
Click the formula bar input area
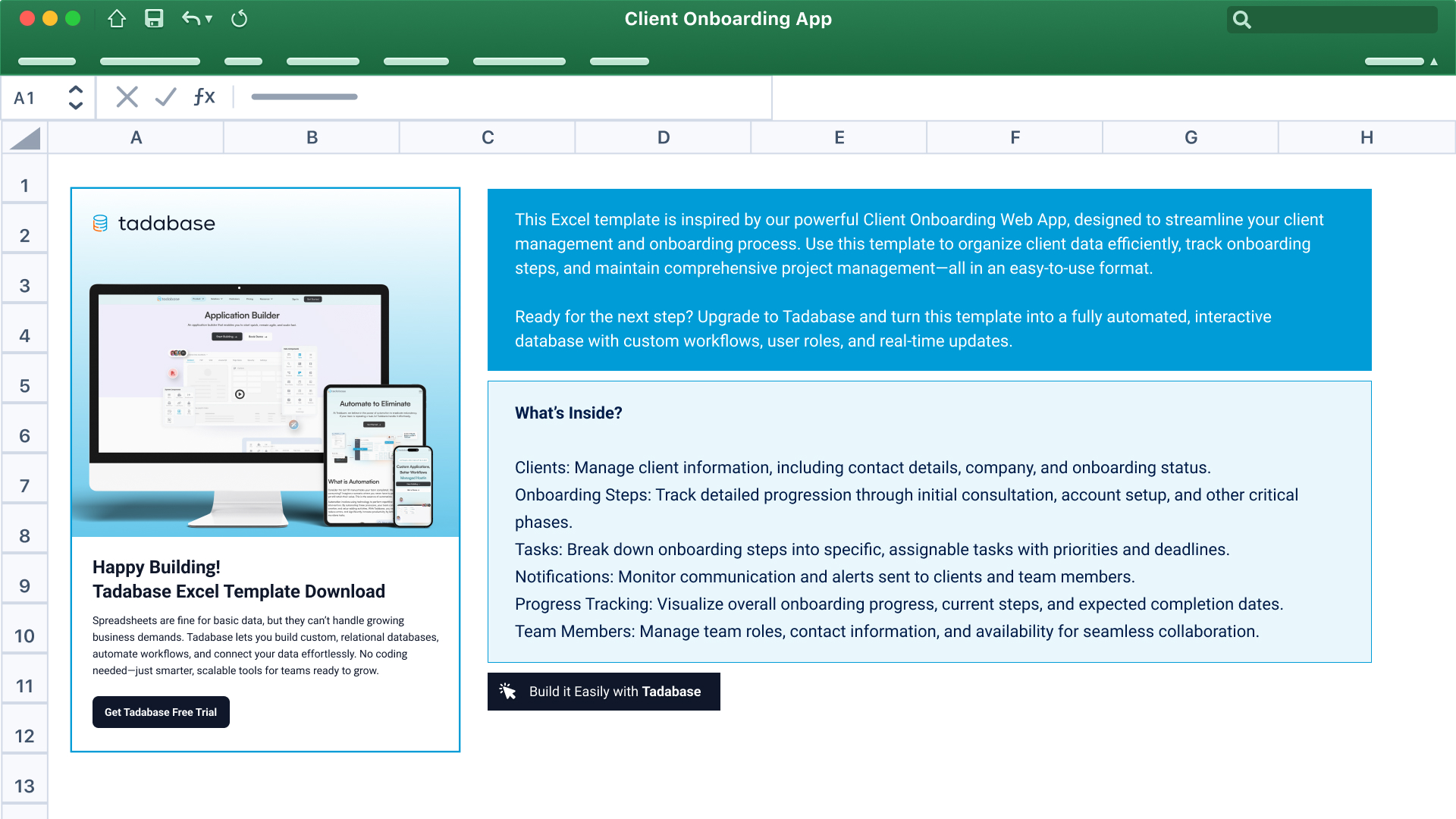(x=504, y=97)
